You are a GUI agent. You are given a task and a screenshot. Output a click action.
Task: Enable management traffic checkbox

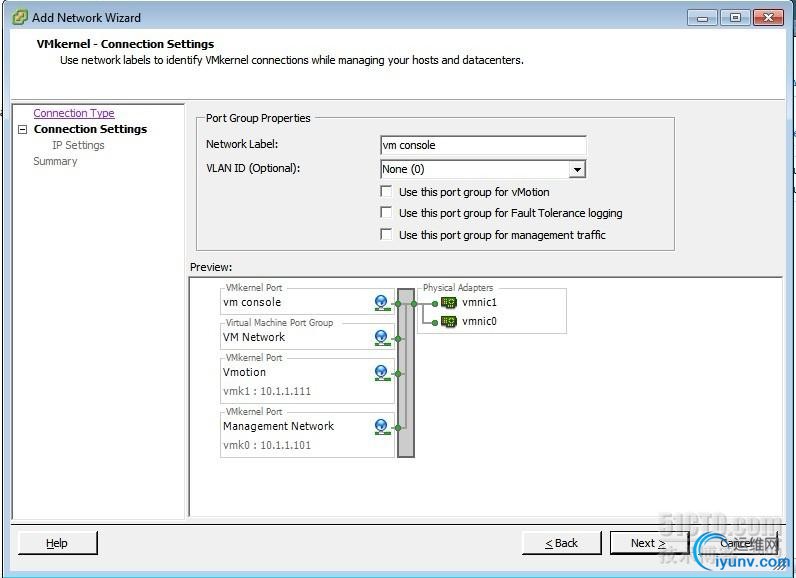[x=386, y=234]
